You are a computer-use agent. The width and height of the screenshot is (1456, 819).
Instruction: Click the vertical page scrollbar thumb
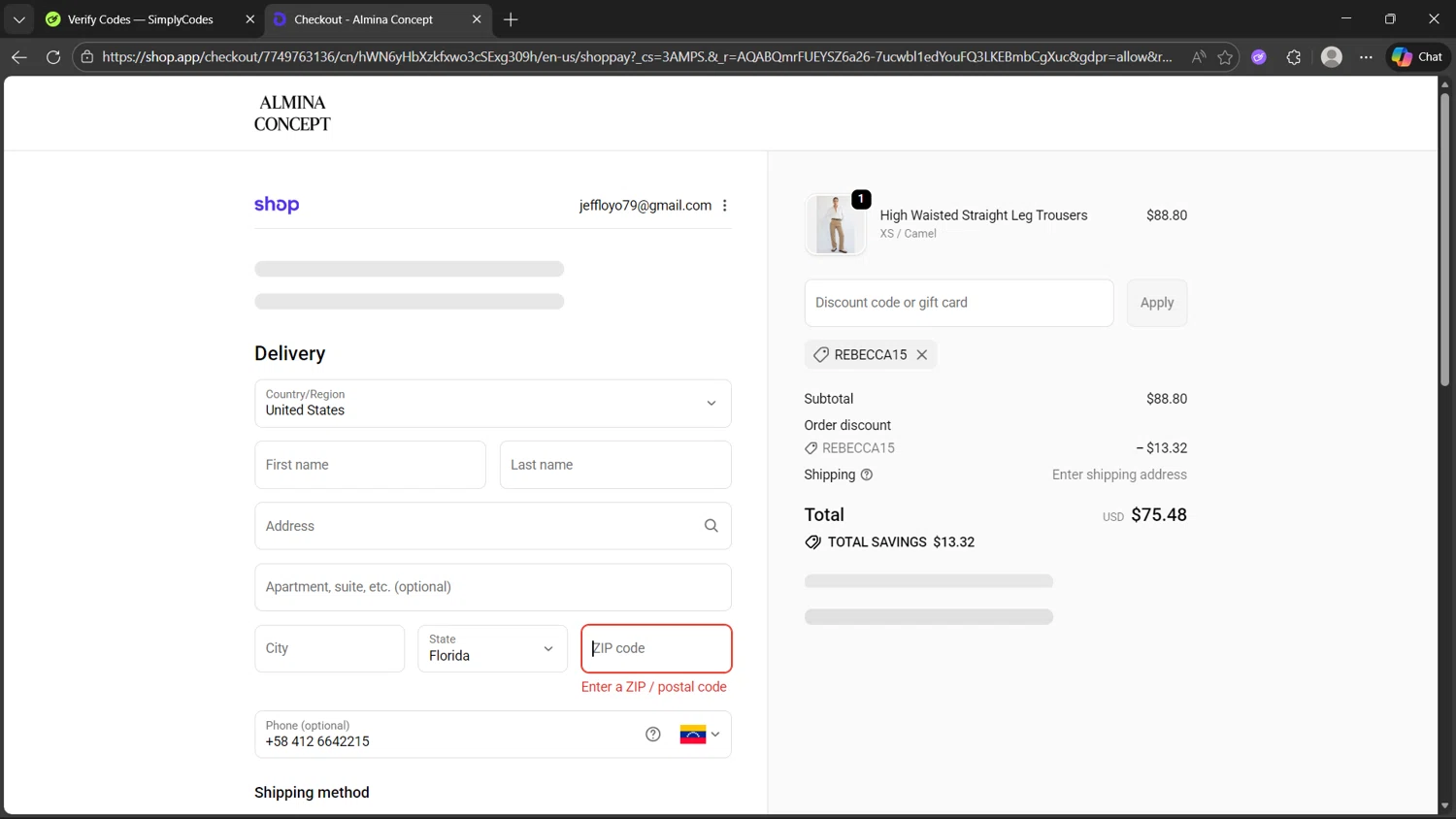(1444, 241)
